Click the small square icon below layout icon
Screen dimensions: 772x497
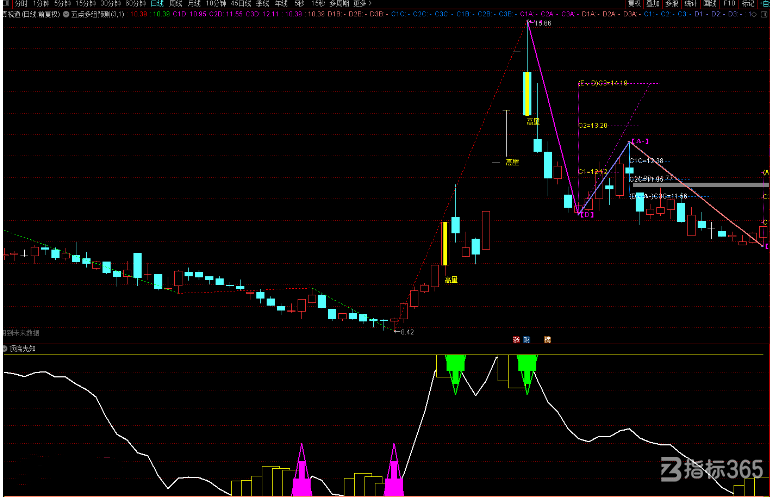(766, 14)
